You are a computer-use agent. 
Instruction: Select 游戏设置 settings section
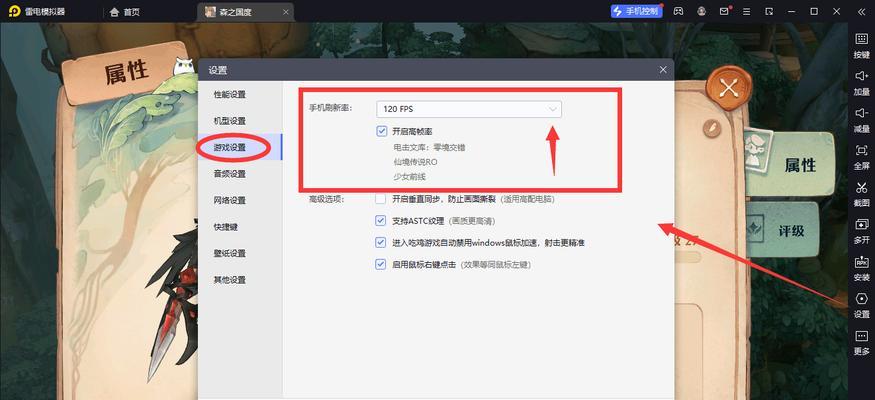240,148
